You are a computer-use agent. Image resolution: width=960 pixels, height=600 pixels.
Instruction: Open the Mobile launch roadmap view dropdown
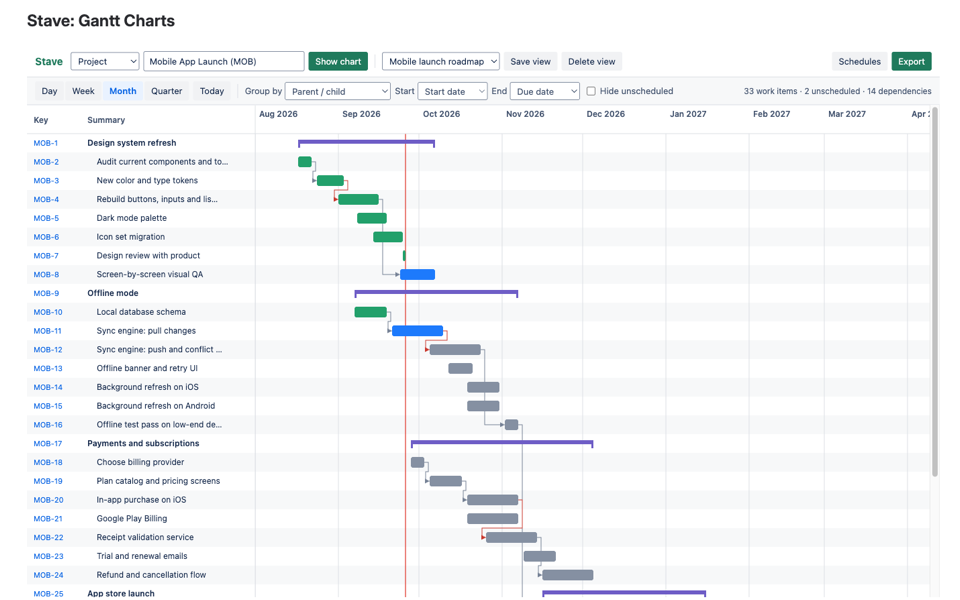point(441,61)
